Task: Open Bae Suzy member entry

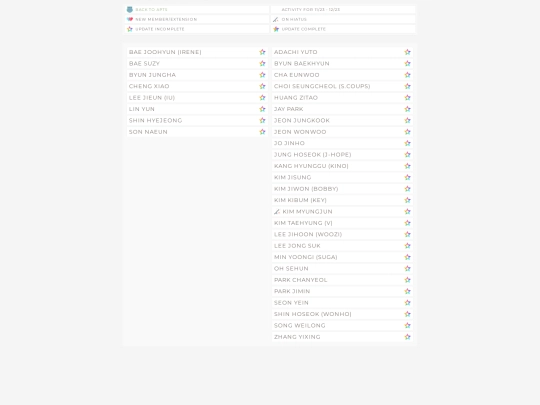Action: [197, 63]
